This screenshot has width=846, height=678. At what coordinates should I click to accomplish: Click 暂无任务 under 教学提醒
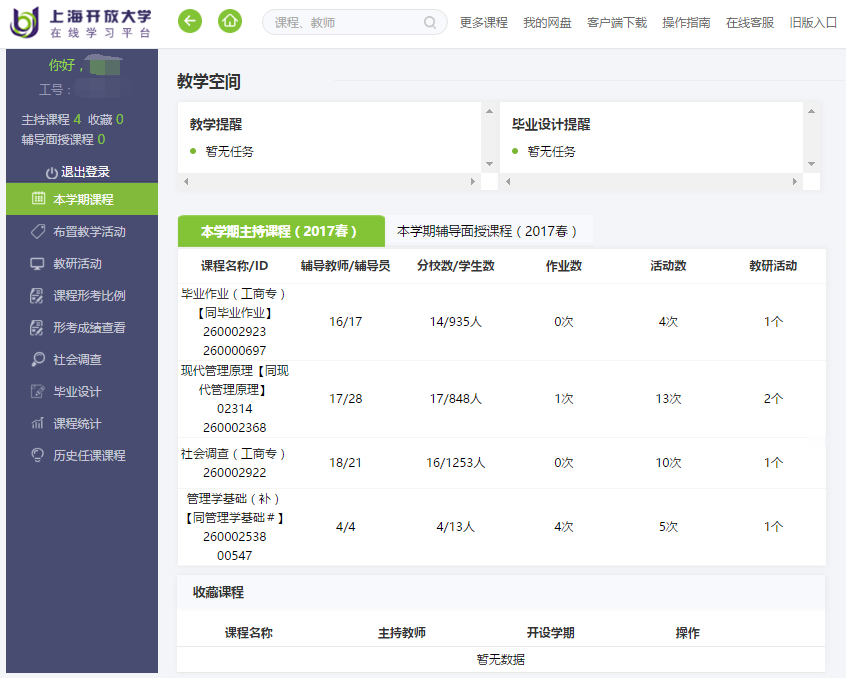(229, 152)
